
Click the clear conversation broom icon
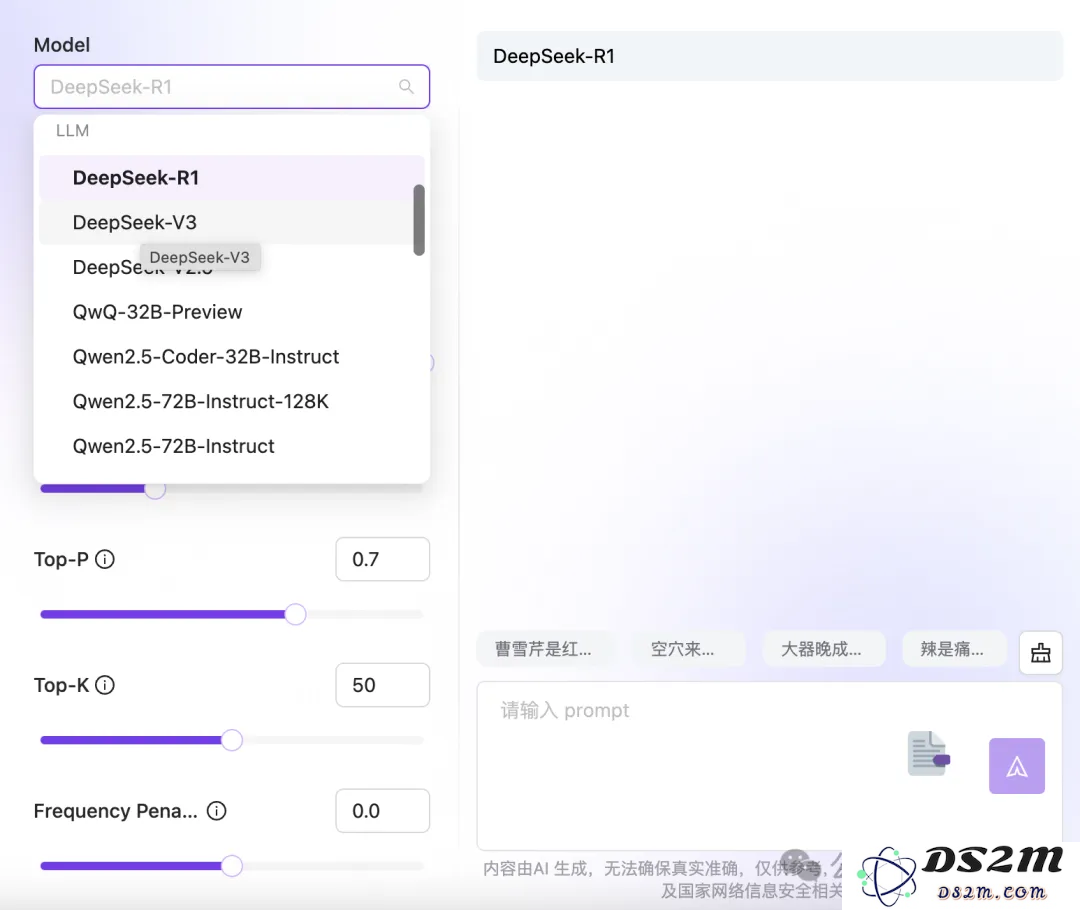coord(1040,652)
